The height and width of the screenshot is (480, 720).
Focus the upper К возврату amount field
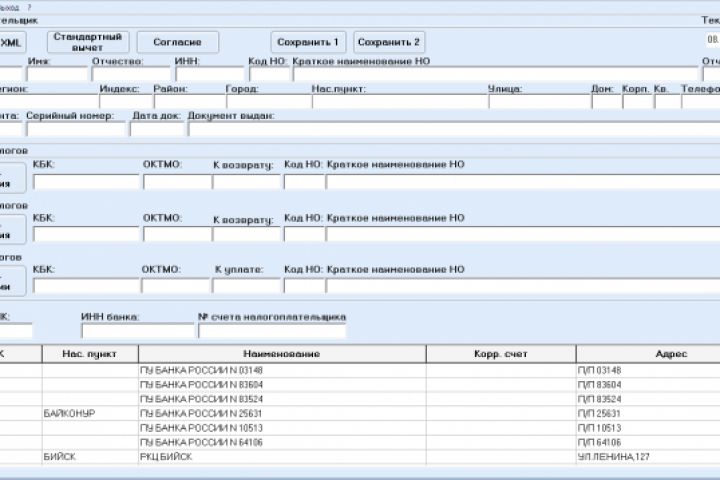click(x=246, y=182)
